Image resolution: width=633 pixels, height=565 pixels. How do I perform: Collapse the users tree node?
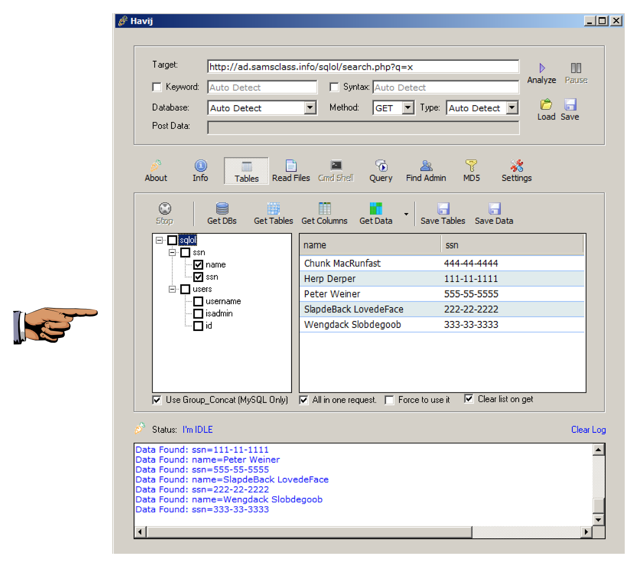coord(172,289)
